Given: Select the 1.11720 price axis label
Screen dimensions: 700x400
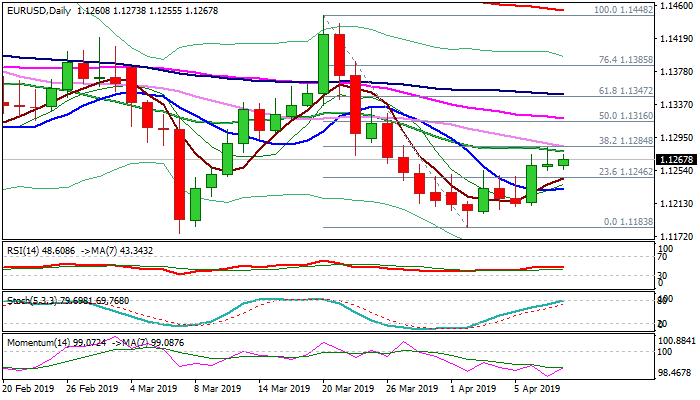Looking at the screenshot, I should tap(677, 236).
